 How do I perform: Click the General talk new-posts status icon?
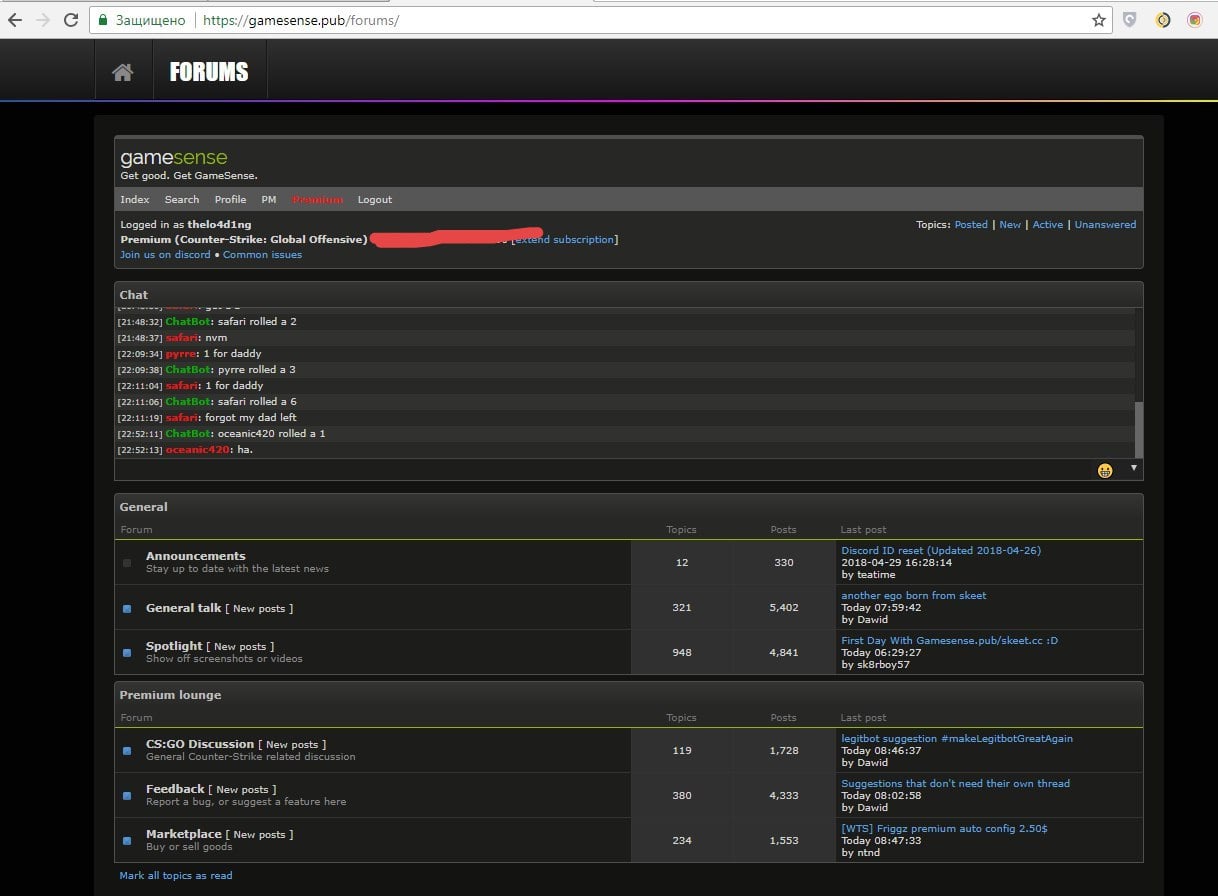[x=127, y=608]
